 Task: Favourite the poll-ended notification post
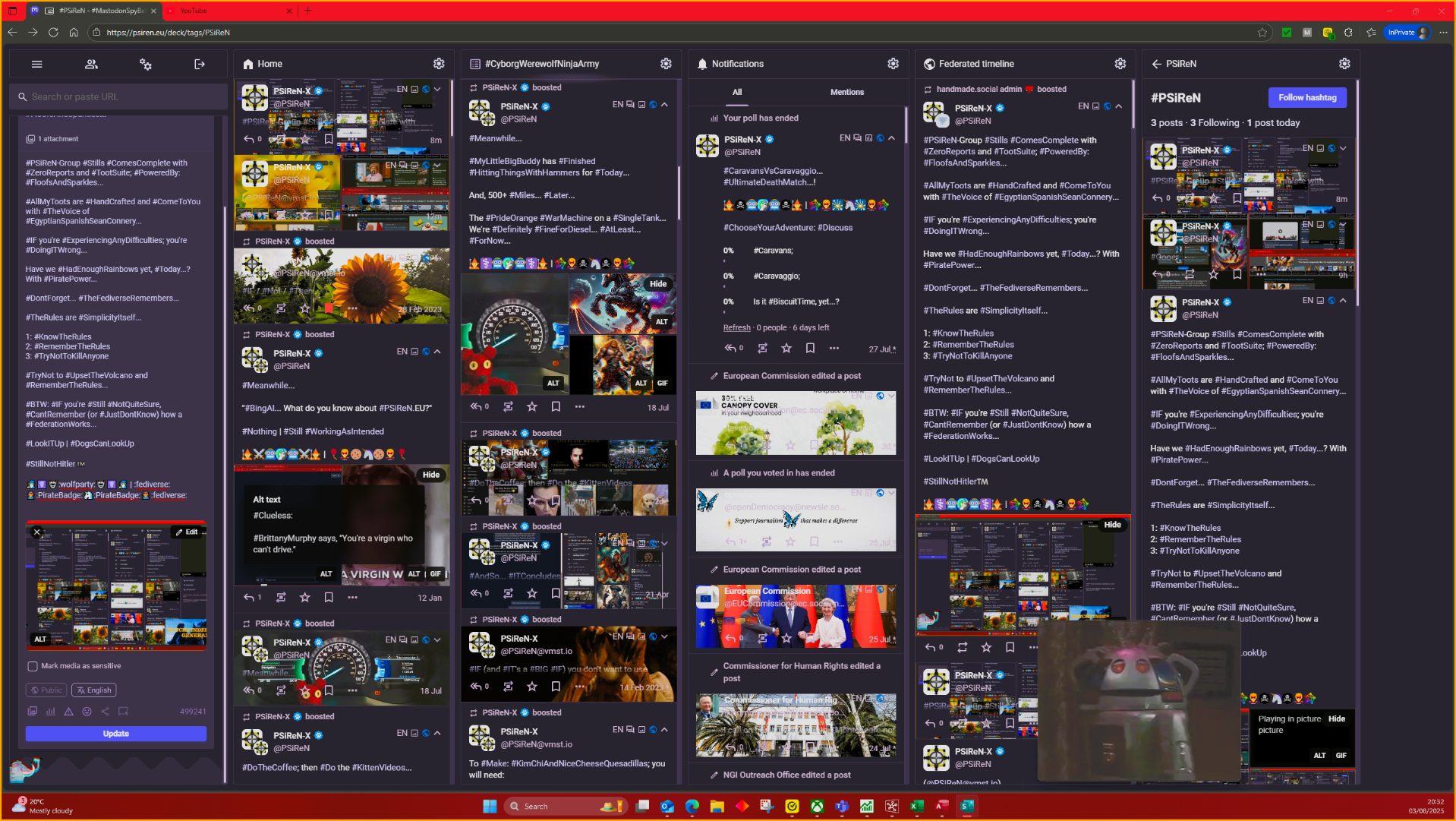click(786, 349)
